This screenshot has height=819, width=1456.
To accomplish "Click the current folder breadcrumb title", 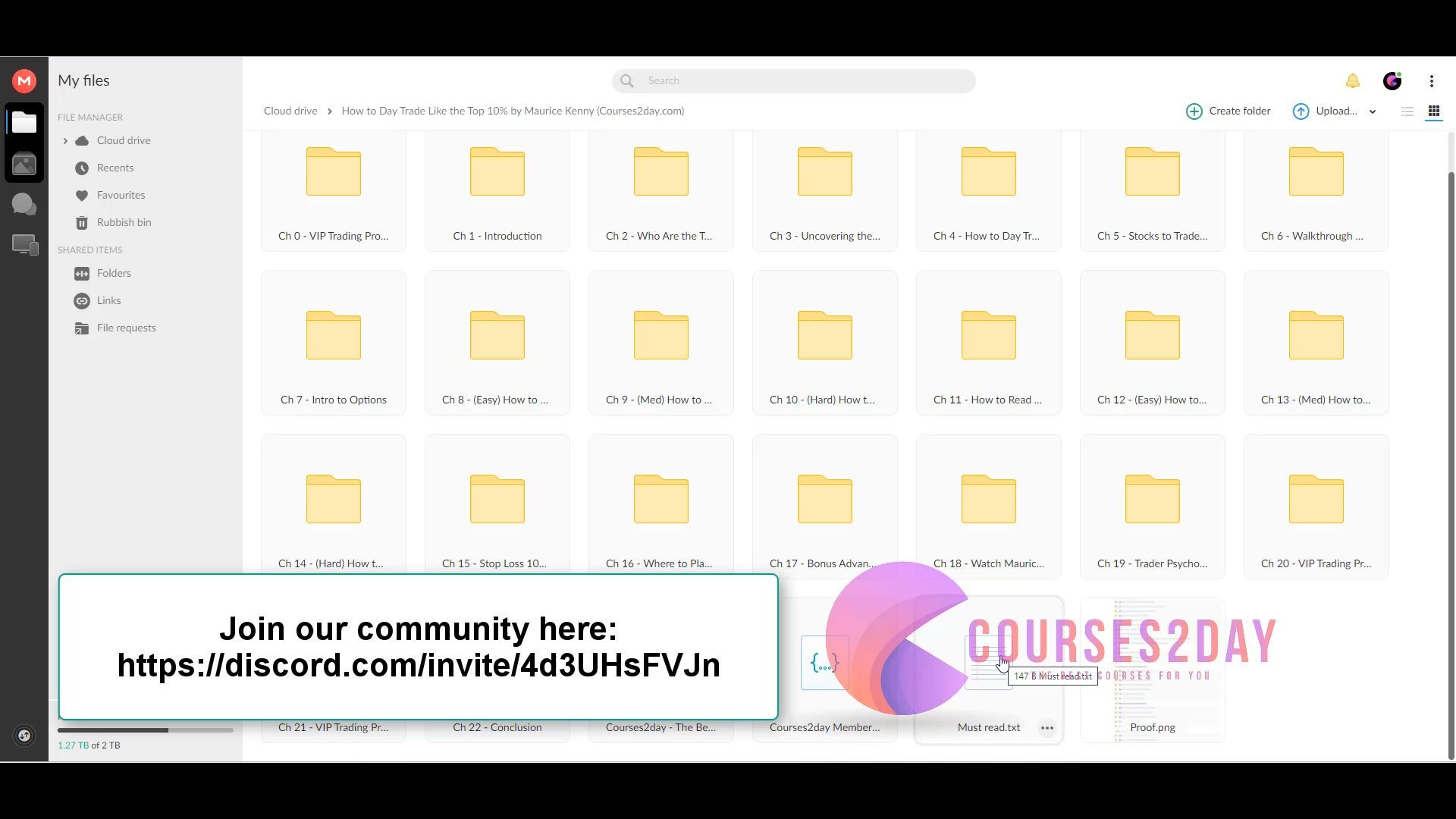I will 513,111.
